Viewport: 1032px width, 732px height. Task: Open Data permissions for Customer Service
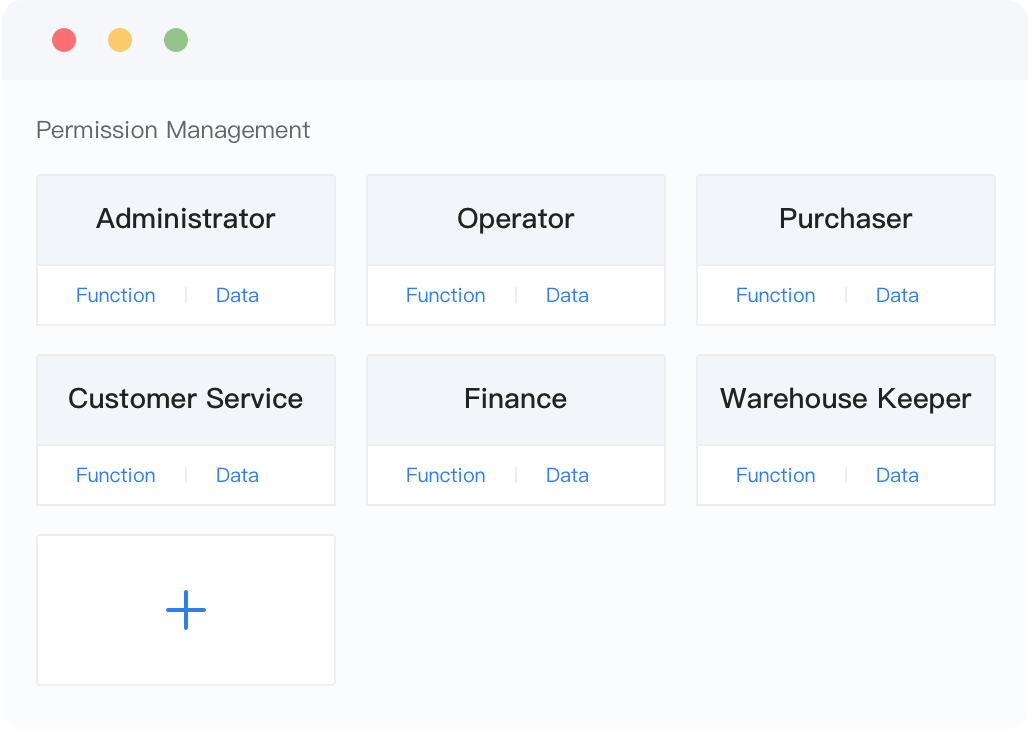[237, 475]
